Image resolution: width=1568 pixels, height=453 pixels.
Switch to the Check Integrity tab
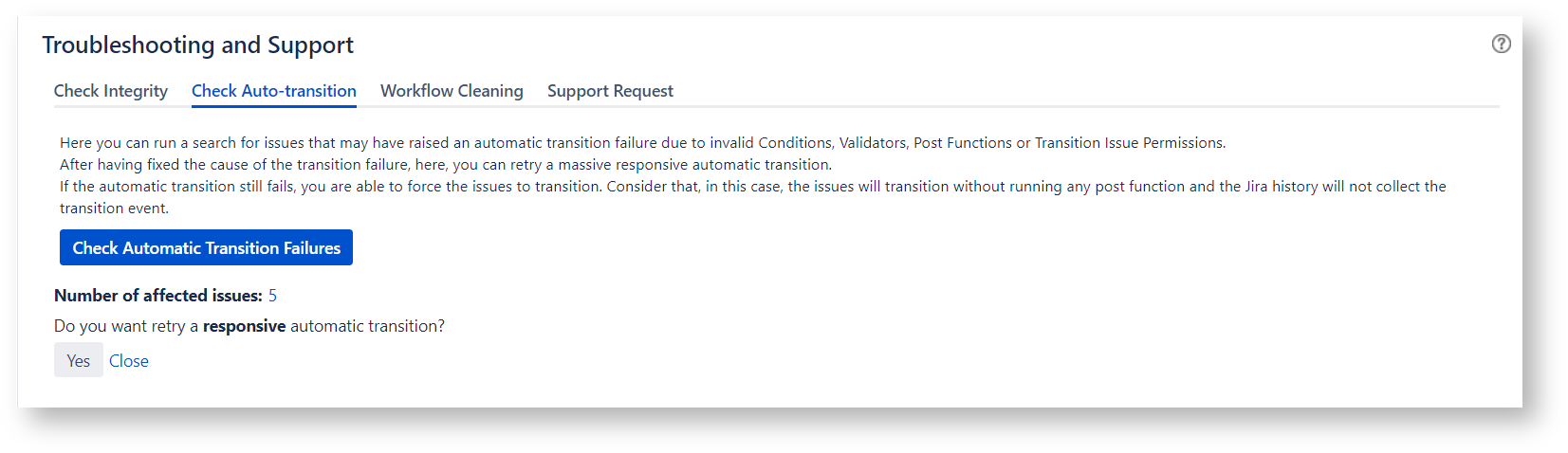pyautogui.click(x=111, y=91)
